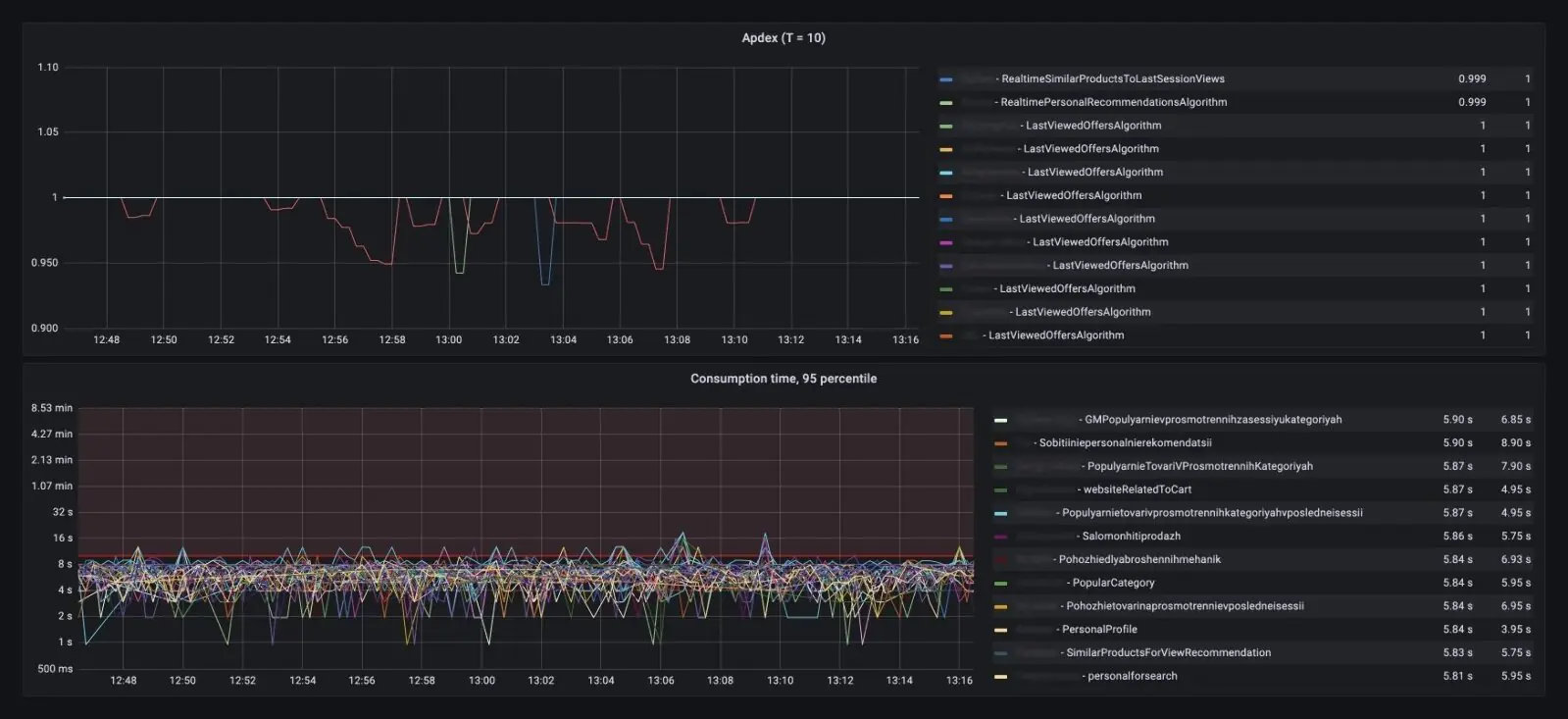The image size is (1568, 719).
Task: Open color picker for RealtimePersonalRecommendationsAlgorithm swatch
Action: [946, 103]
